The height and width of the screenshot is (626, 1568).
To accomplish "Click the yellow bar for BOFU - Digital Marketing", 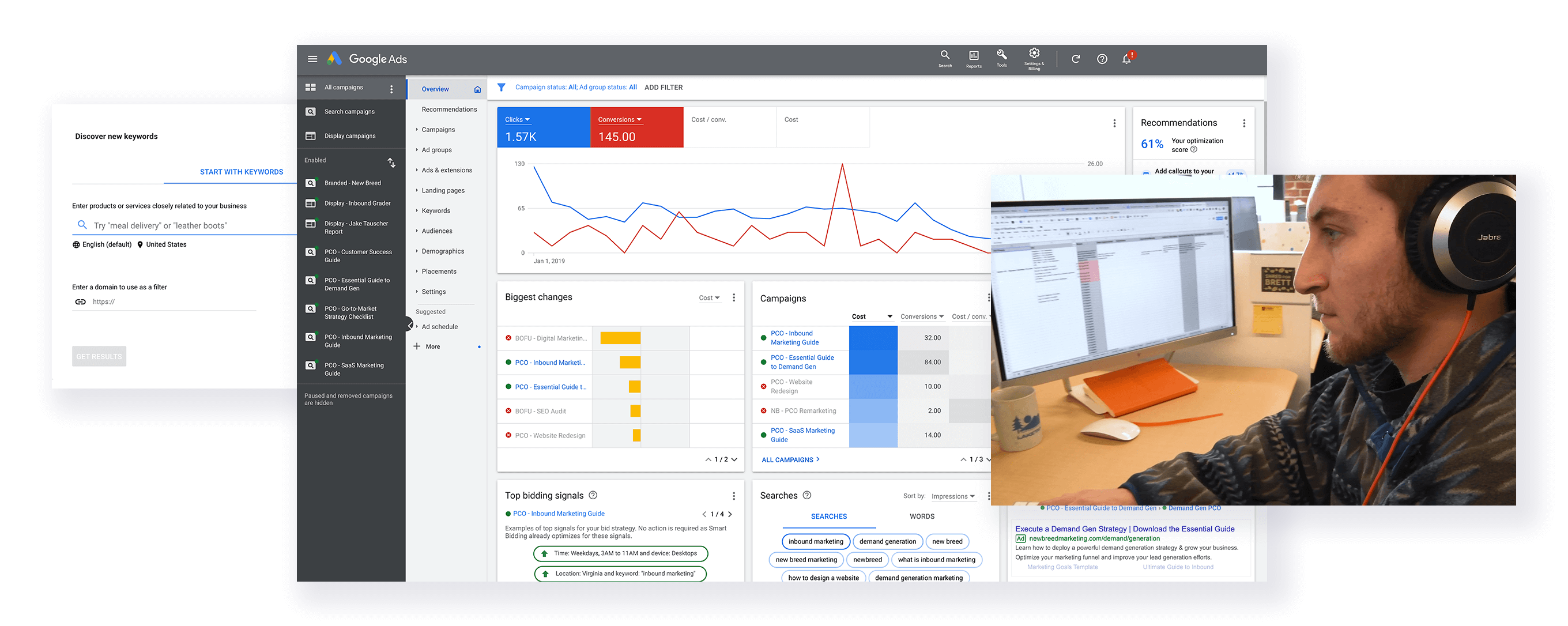I will 620,338.
